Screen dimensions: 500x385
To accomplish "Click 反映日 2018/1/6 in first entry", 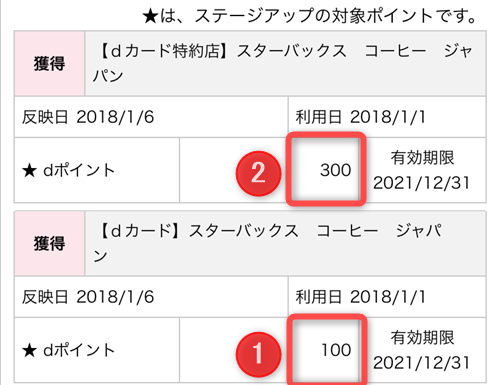I will click(88, 117).
